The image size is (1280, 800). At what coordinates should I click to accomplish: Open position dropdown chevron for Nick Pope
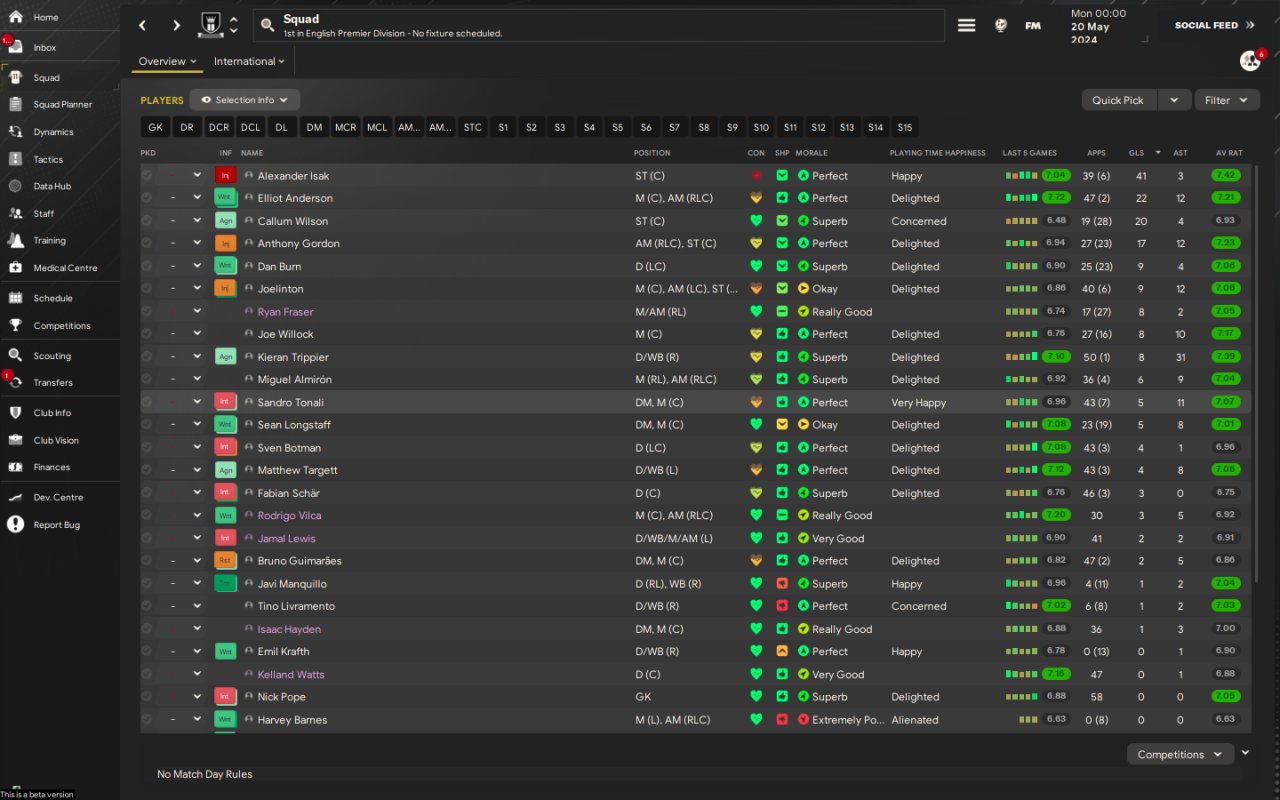click(x=197, y=696)
